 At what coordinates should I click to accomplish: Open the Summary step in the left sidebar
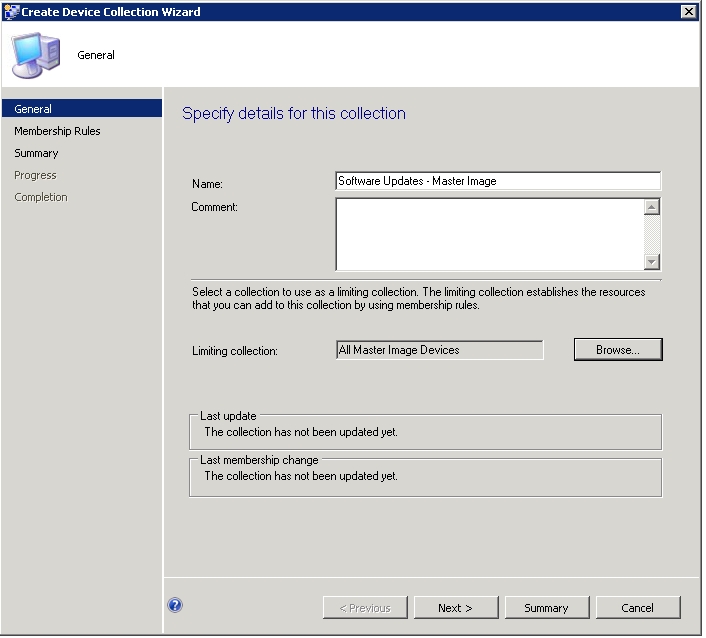pos(36,153)
